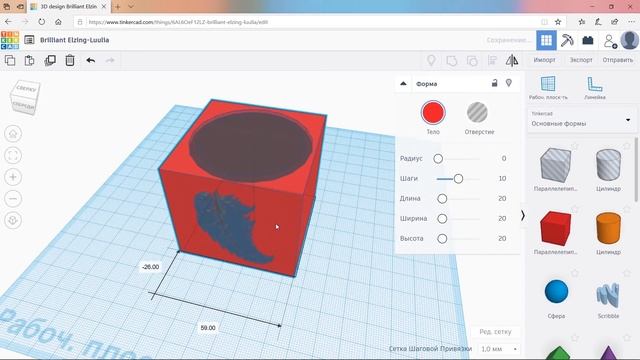The height and width of the screenshot is (360, 640).
Task: Duplicate the selected object
Action: coord(50,60)
